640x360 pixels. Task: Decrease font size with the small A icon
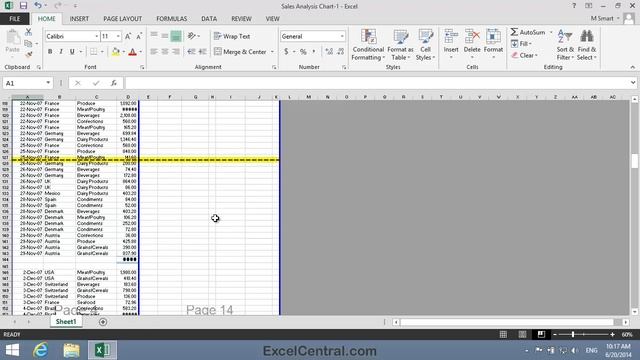tap(139, 36)
